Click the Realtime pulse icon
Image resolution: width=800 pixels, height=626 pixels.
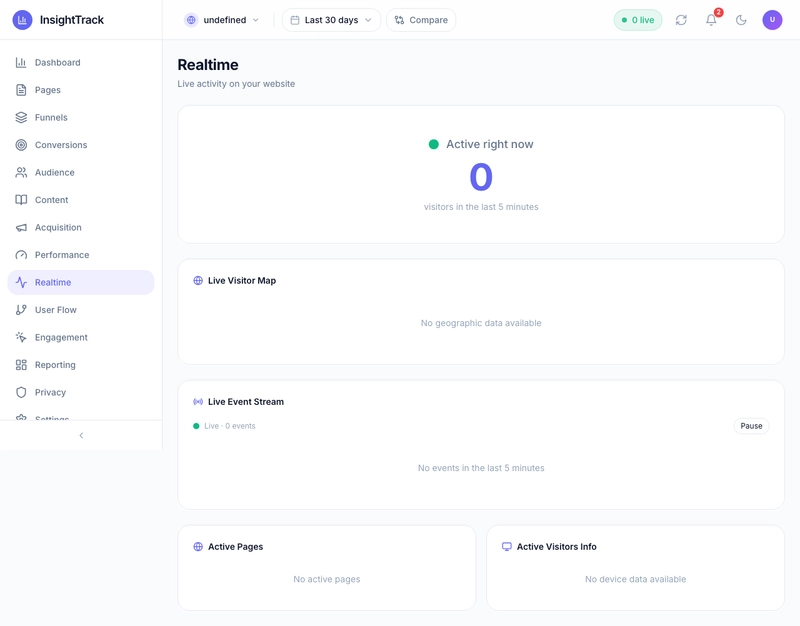pos(21,283)
